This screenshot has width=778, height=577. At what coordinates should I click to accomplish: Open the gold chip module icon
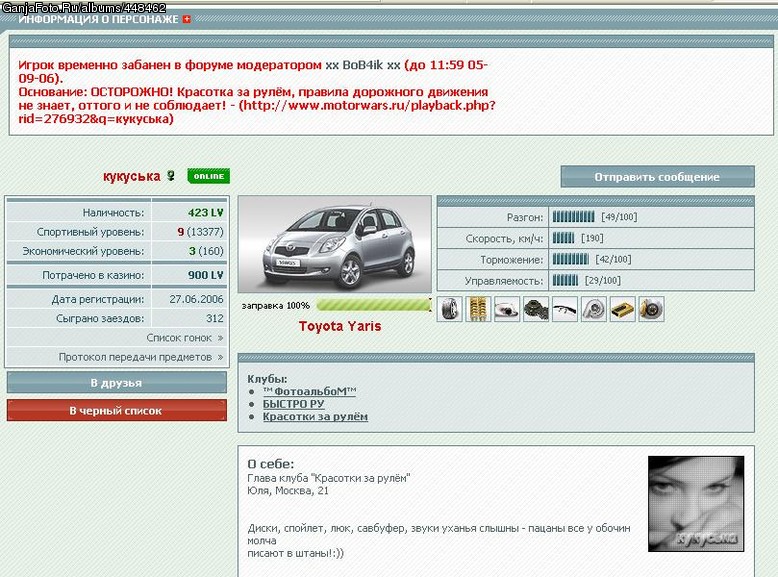[622, 309]
